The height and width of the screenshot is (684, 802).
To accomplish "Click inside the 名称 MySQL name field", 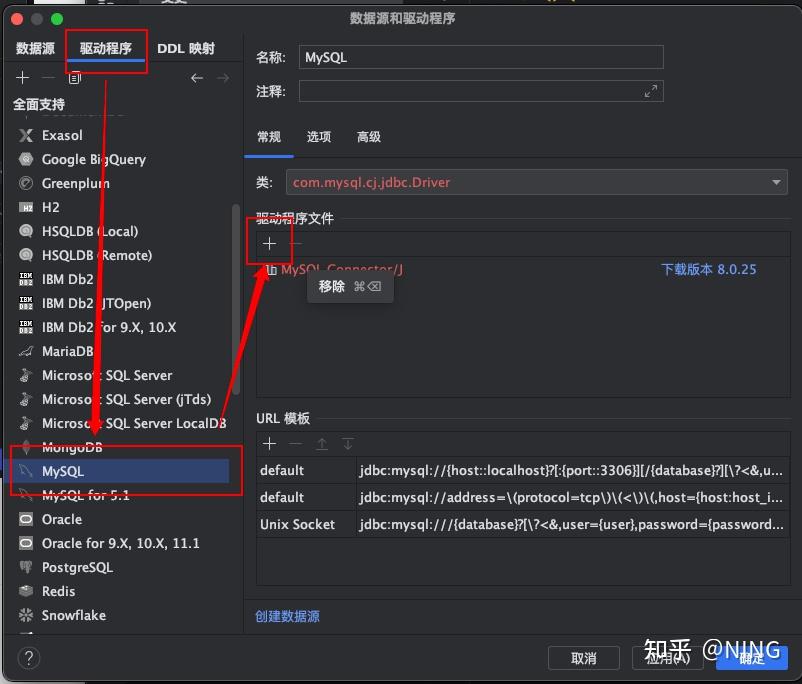I will (x=480, y=57).
